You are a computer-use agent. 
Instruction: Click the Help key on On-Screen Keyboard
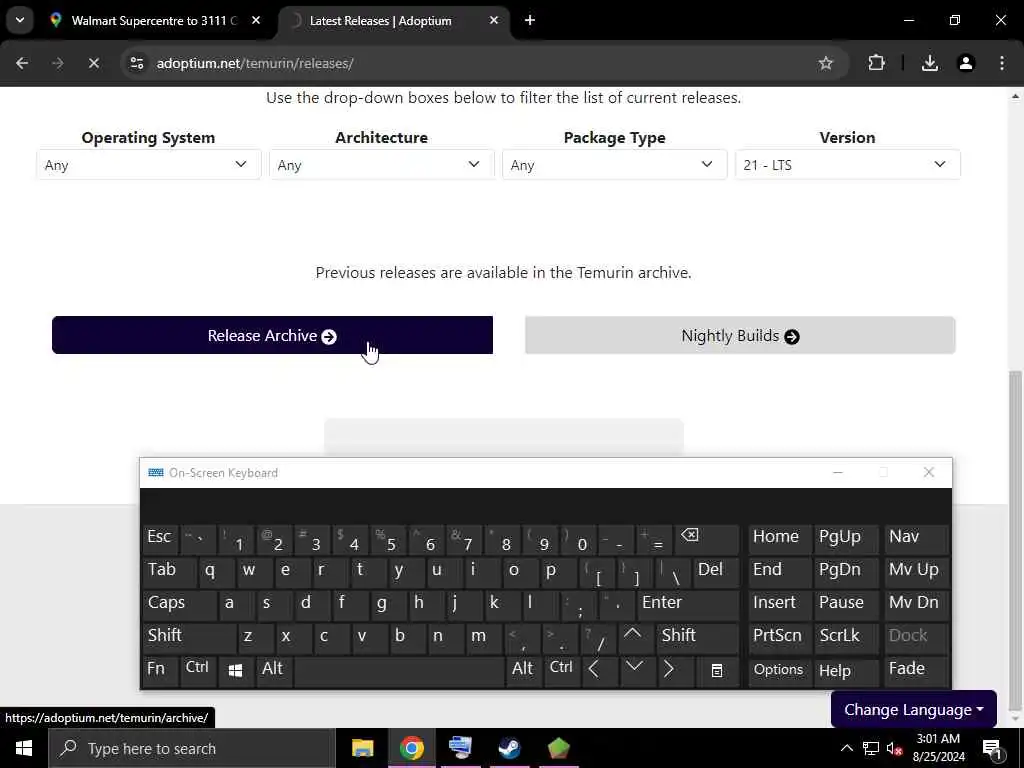(846, 669)
